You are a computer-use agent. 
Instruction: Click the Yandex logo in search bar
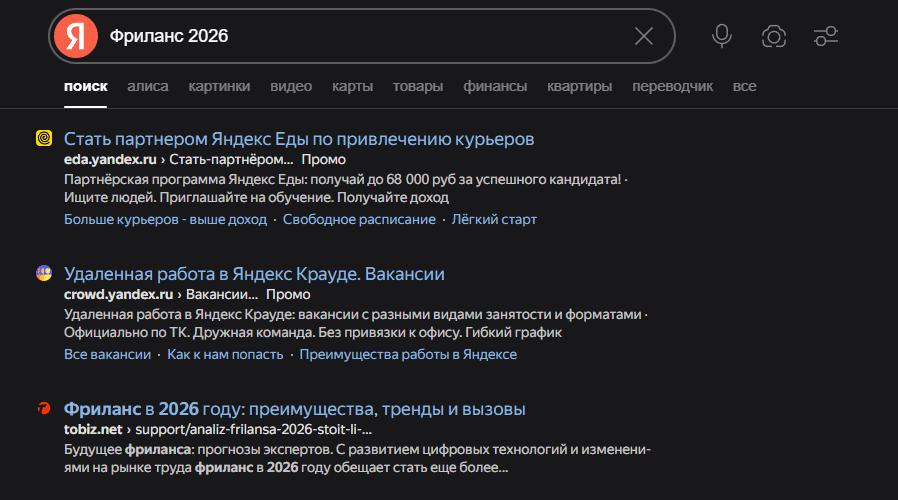76,36
